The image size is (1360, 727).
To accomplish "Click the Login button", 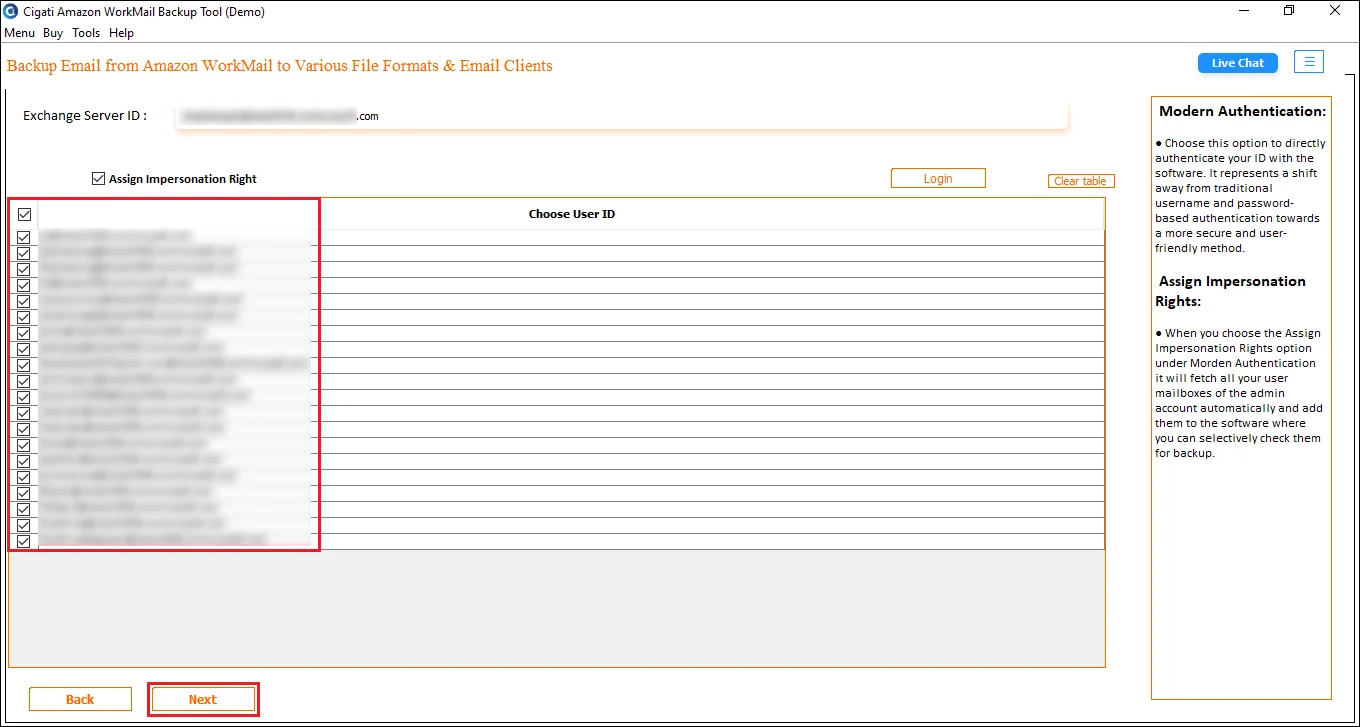I will coord(938,178).
